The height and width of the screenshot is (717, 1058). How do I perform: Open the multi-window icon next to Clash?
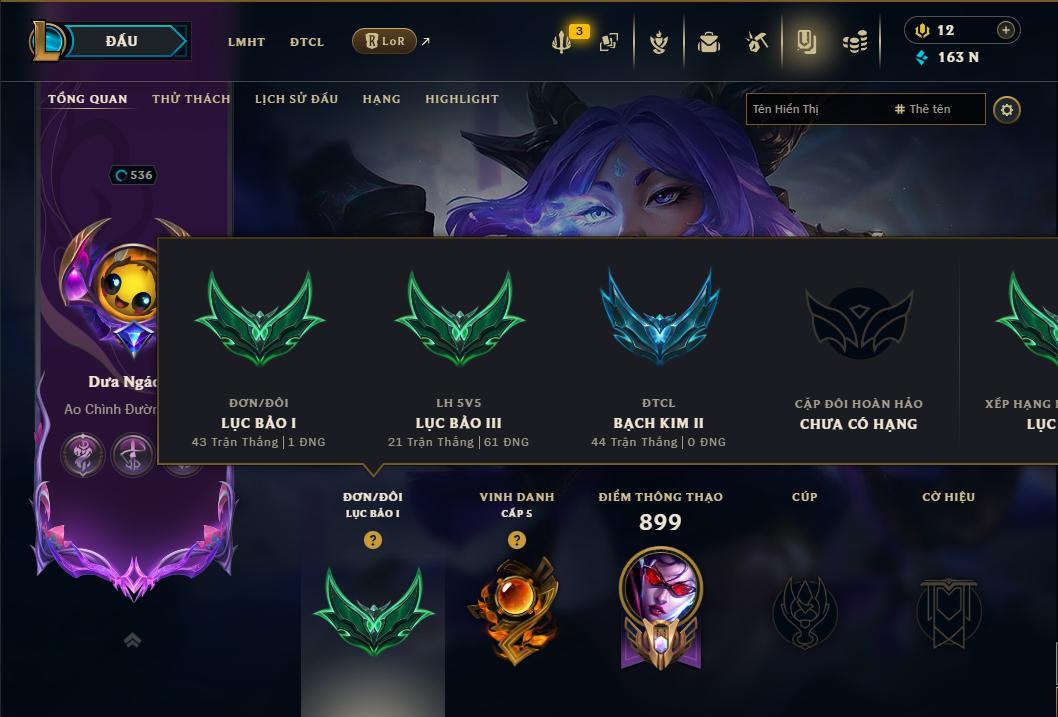tap(609, 42)
